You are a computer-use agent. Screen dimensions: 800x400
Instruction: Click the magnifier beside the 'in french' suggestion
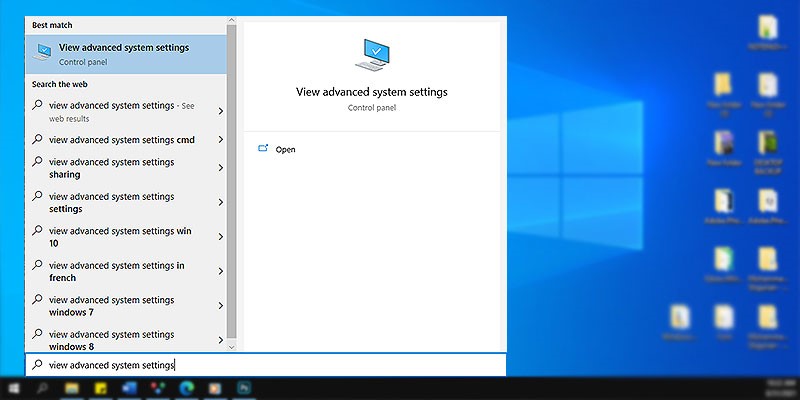37,265
